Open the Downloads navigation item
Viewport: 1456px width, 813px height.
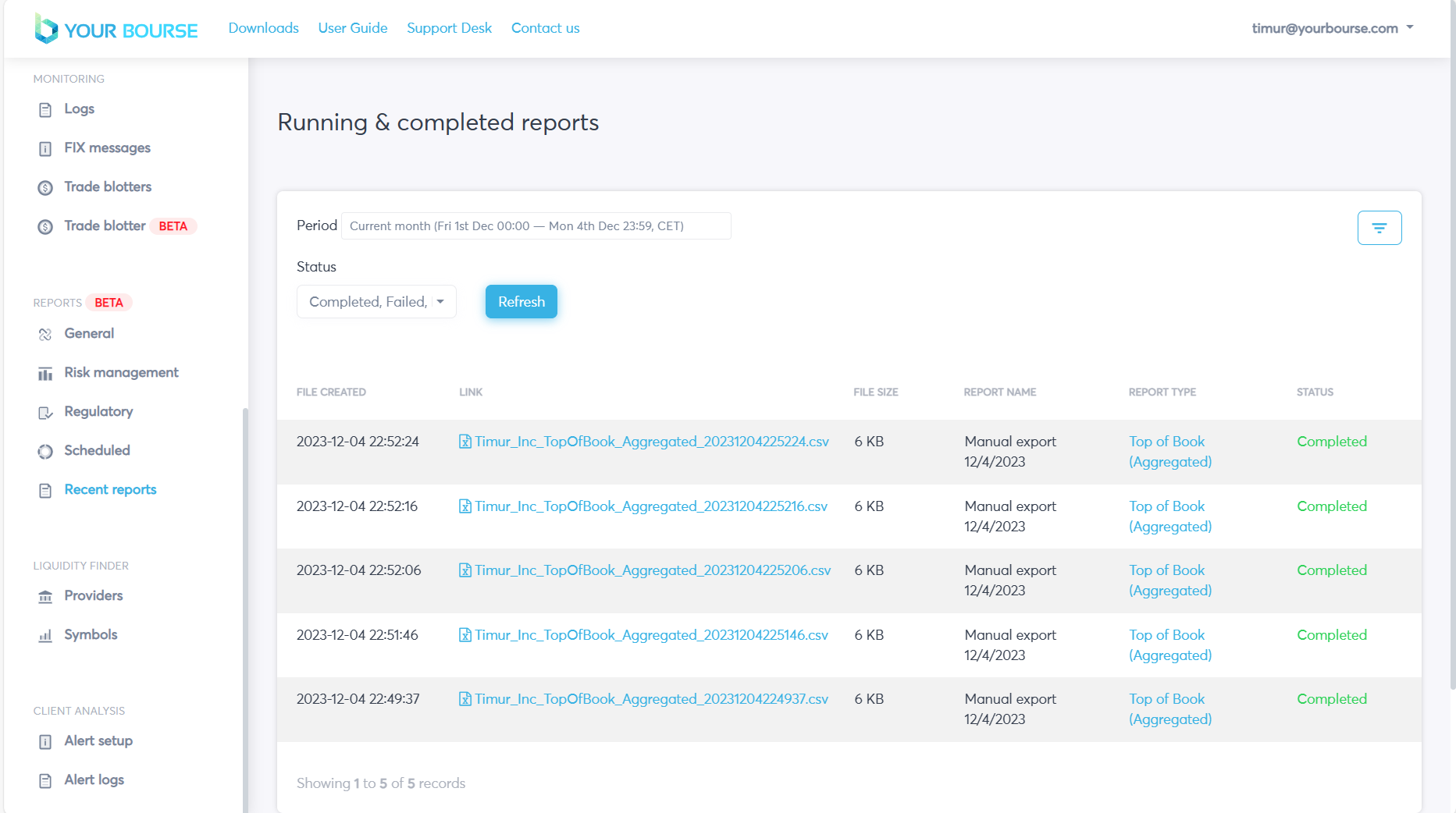click(x=263, y=28)
